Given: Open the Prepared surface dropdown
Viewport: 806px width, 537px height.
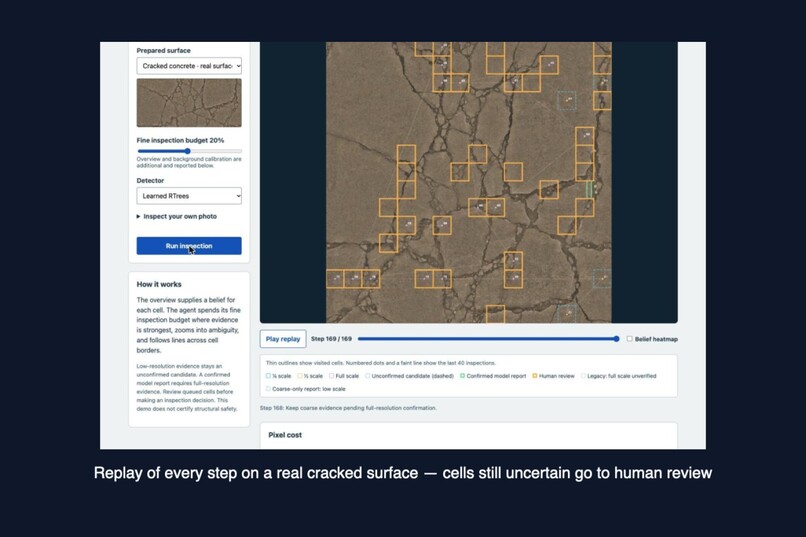Looking at the screenshot, I should tap(189, 66).
